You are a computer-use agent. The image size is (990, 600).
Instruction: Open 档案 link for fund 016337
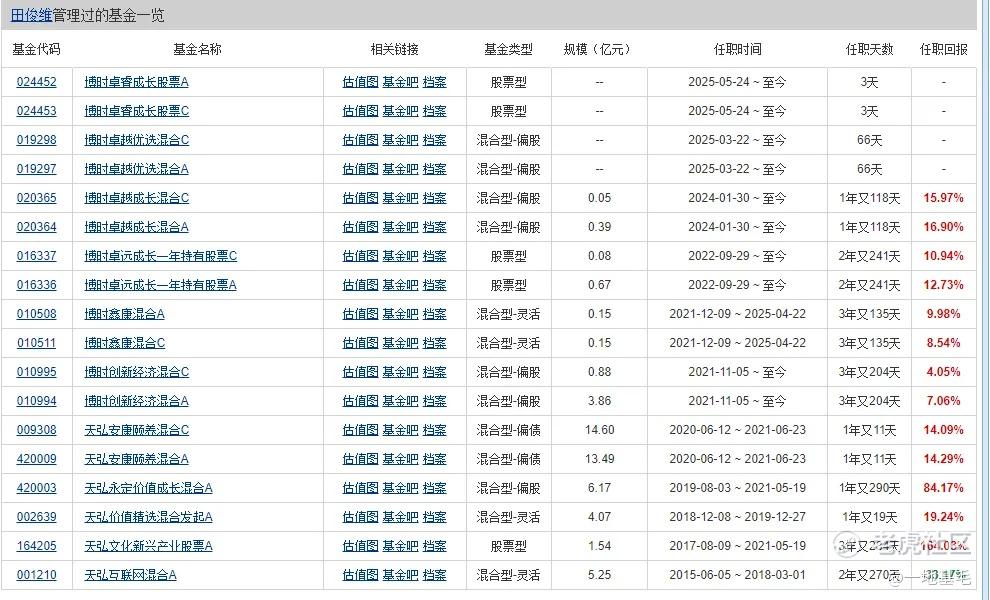(434, 256)
